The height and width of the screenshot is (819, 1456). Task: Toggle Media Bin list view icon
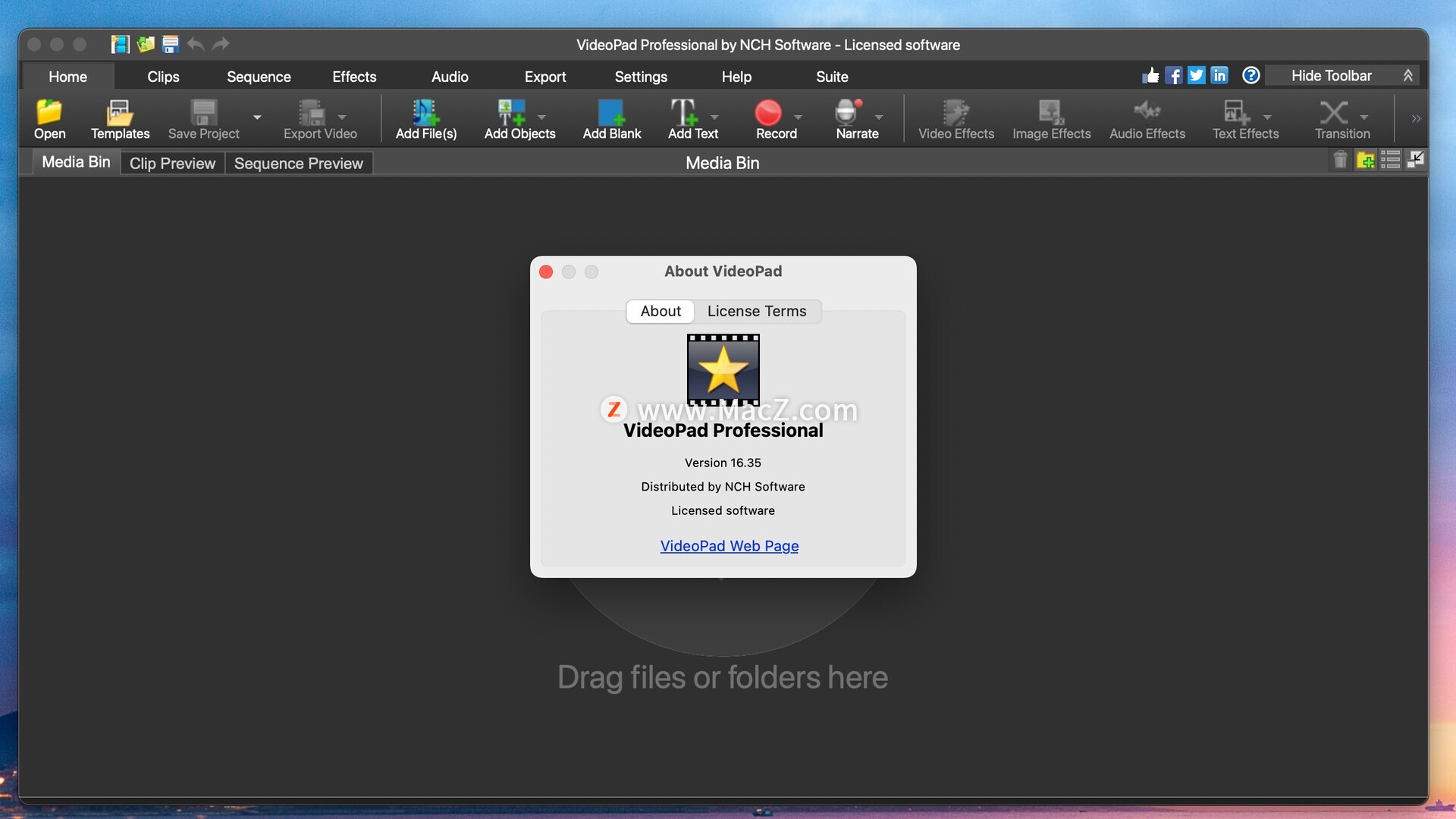click(1390, 161)
